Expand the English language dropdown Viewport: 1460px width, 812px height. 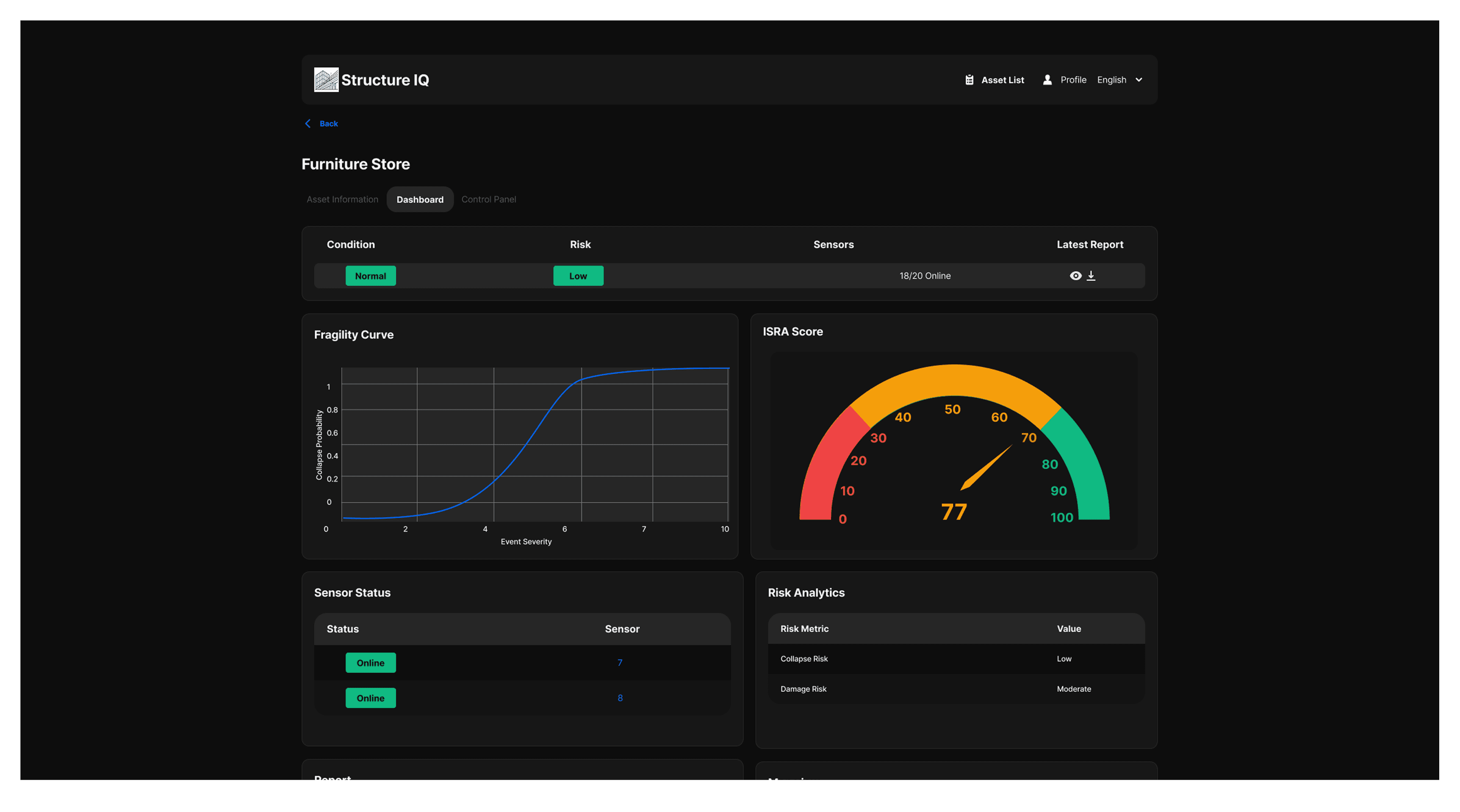click(x=1111, y=80)
